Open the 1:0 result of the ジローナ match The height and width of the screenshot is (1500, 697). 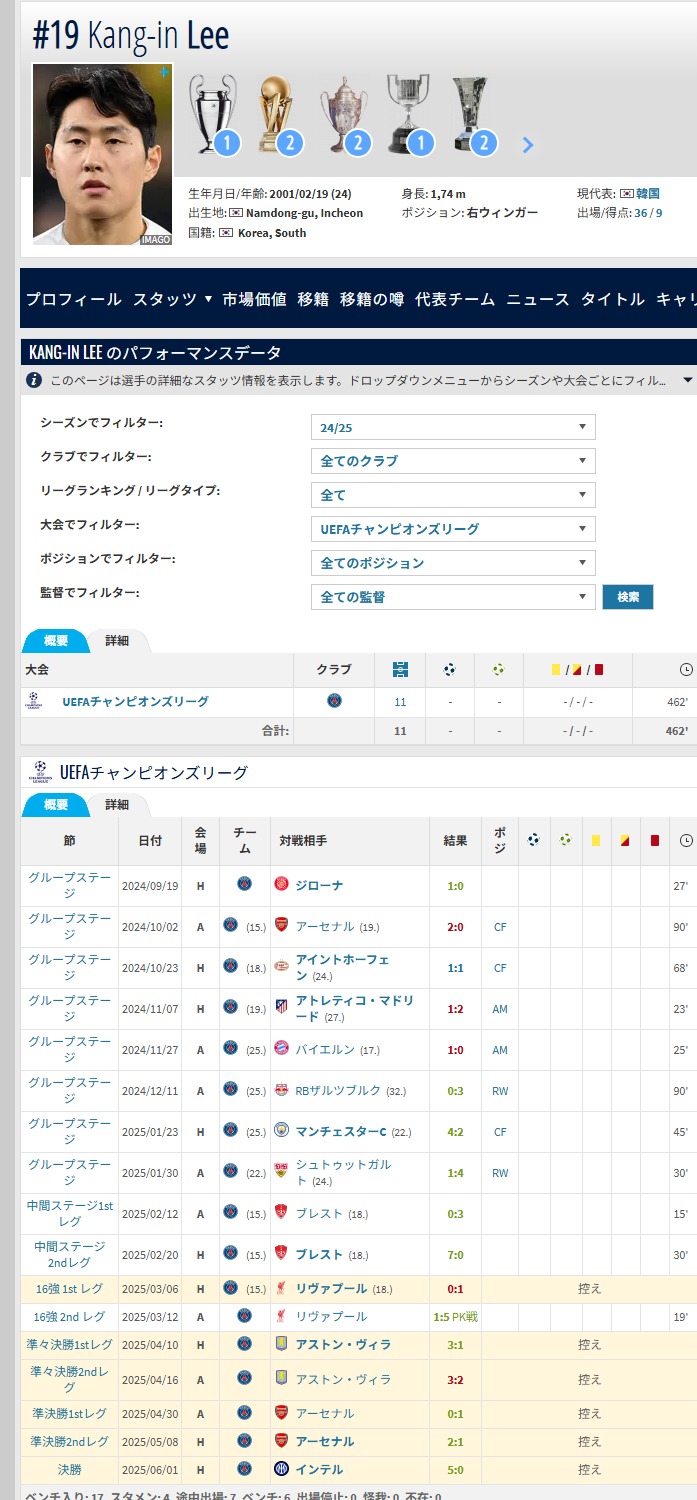[455, 885]
